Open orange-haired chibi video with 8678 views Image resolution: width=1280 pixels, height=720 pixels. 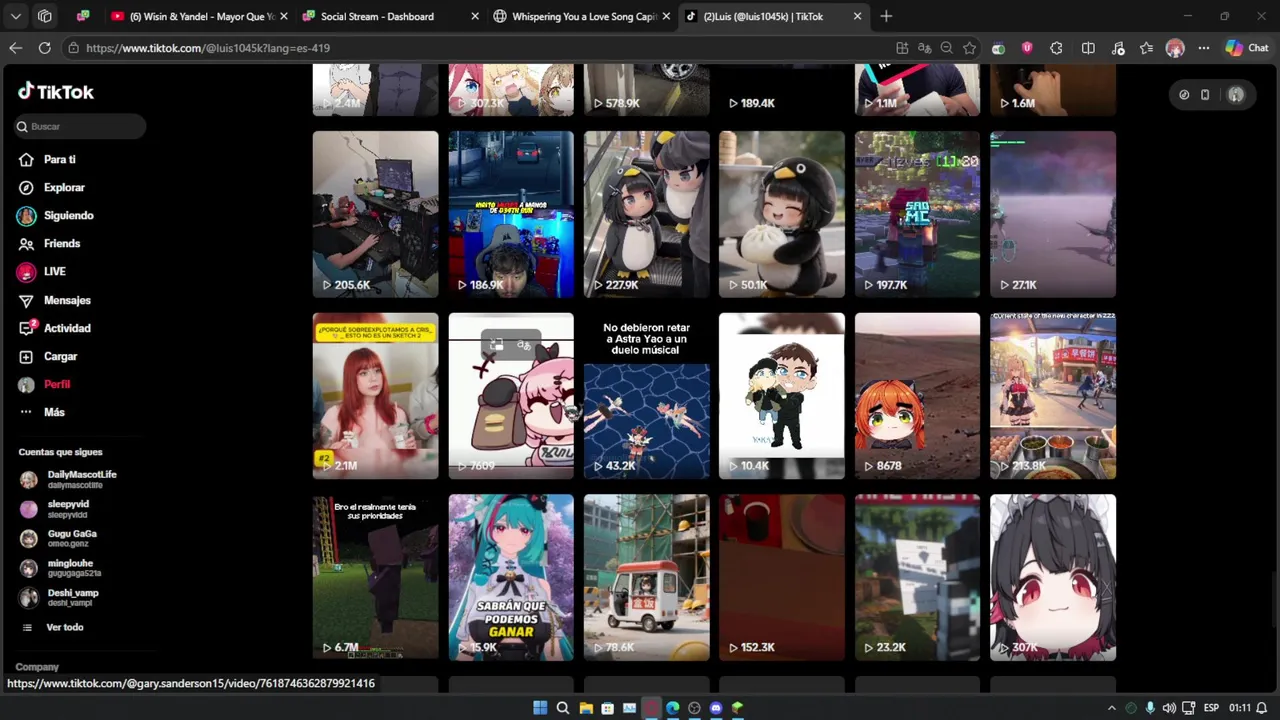917,396
